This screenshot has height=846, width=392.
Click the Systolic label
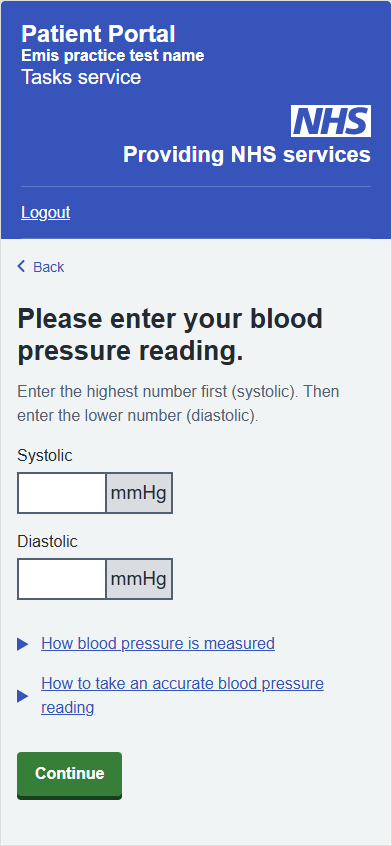click(x=45, y=455)
